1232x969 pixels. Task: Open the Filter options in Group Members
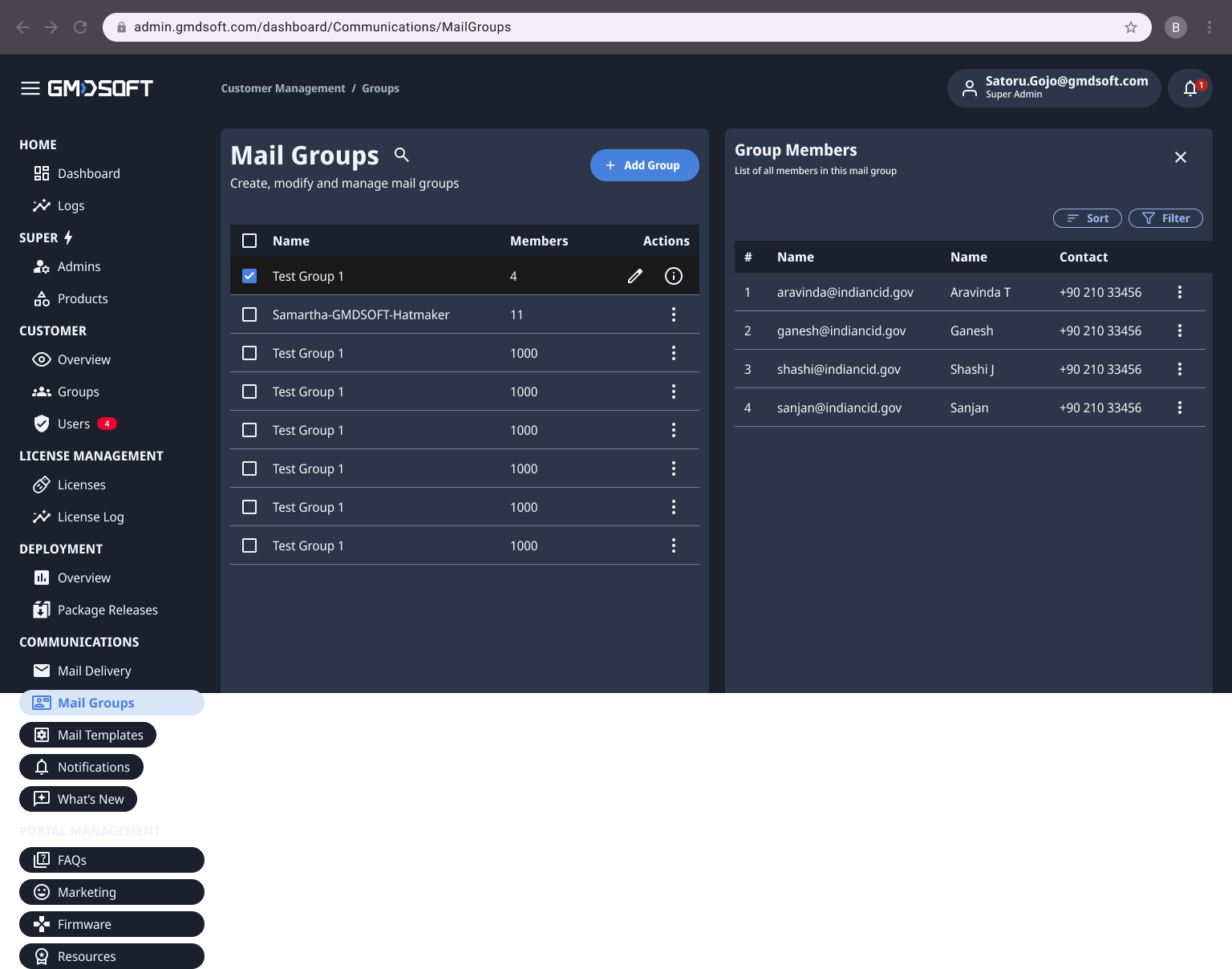1165,218
